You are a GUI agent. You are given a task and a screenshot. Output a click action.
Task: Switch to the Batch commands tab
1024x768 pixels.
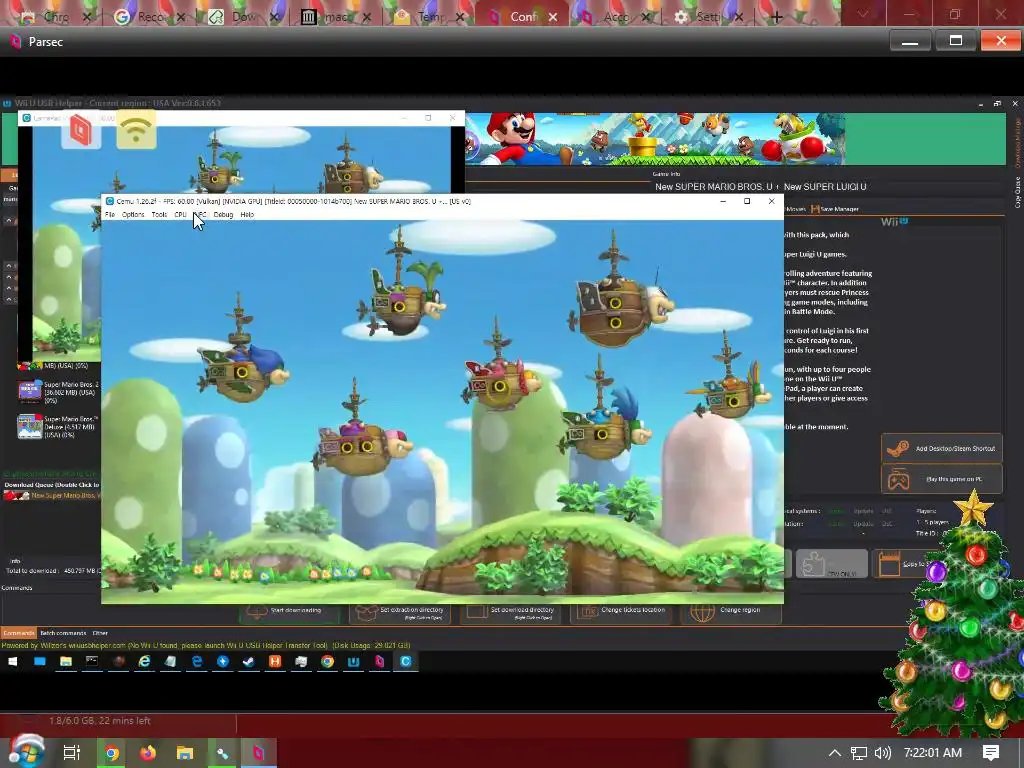[63, 633]
